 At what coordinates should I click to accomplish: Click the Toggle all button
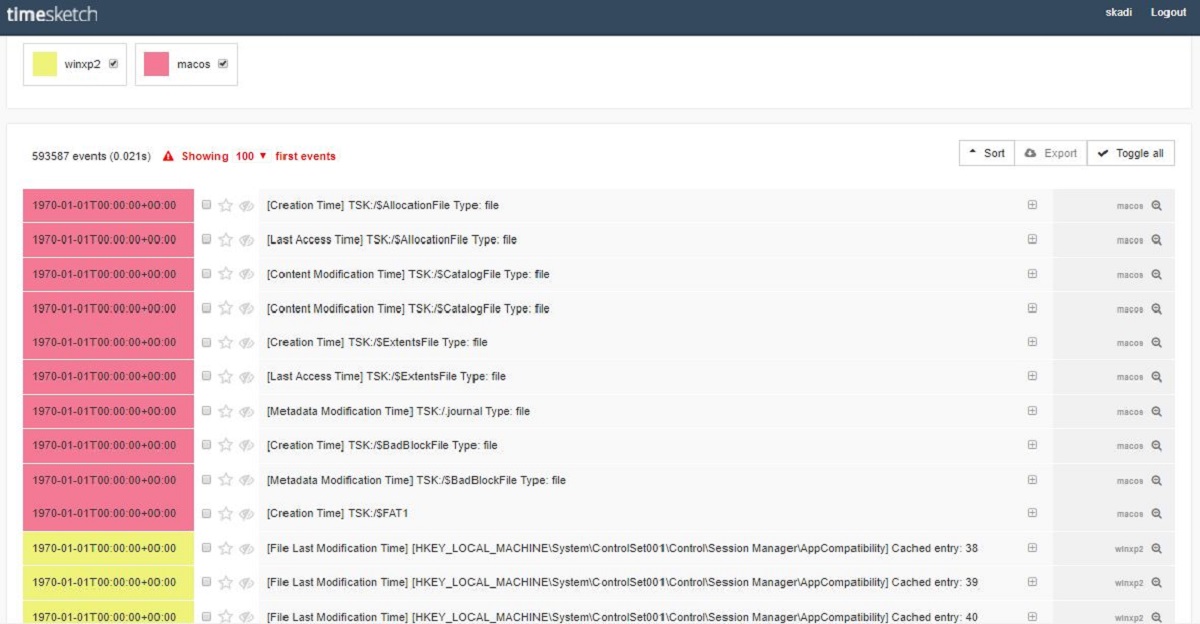[1131, 153]
